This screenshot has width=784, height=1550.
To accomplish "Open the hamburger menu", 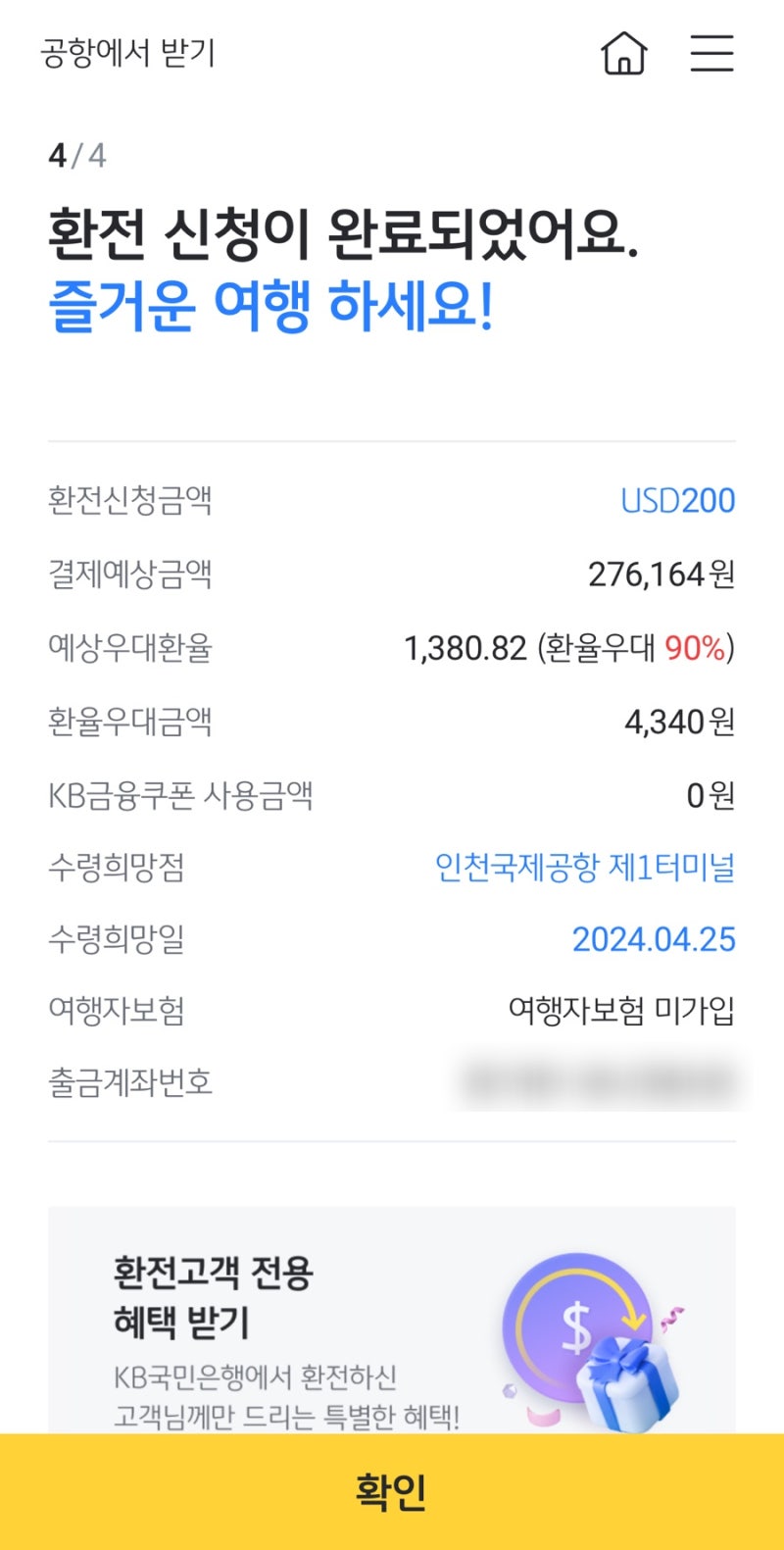I will (711, 54).
